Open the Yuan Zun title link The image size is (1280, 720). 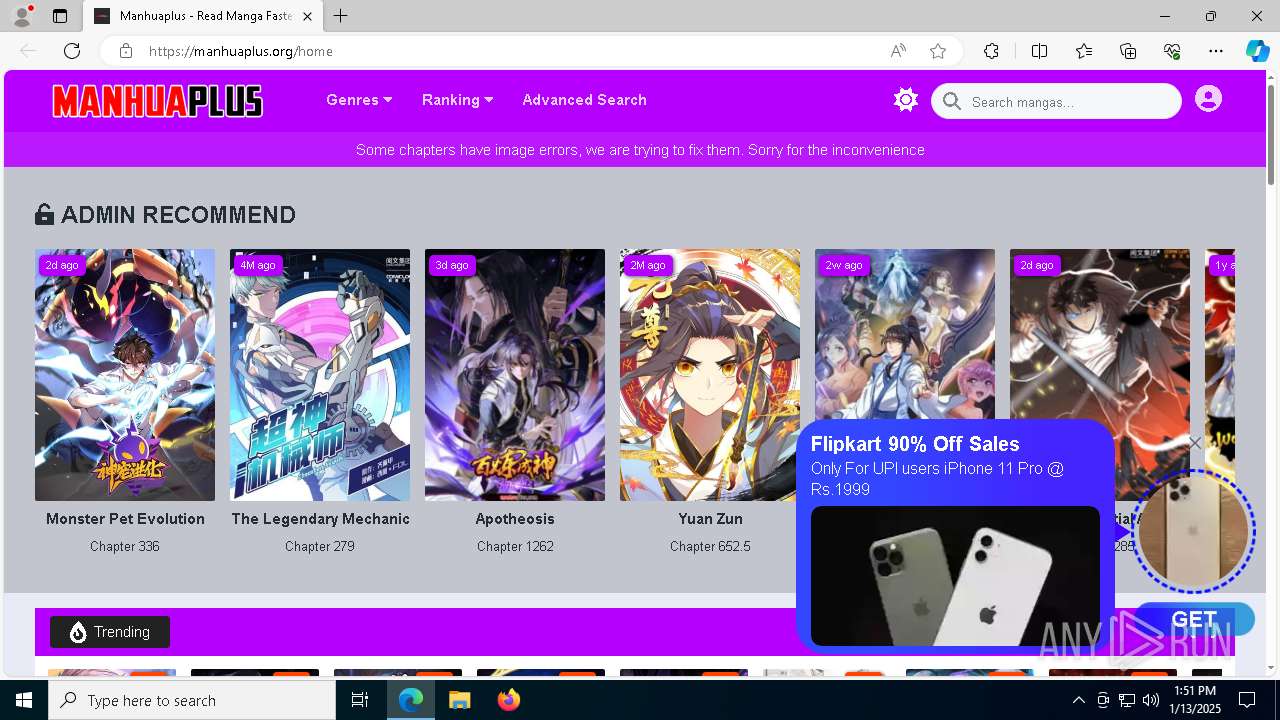tap(710, 519)
